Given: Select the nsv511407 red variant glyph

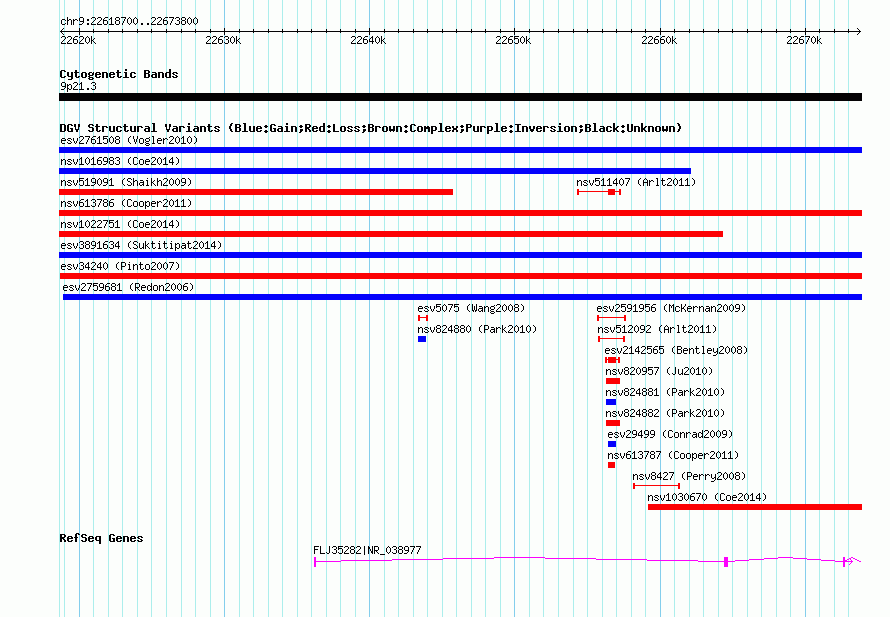Looking at the screenshot, I should tap(599, 192).
